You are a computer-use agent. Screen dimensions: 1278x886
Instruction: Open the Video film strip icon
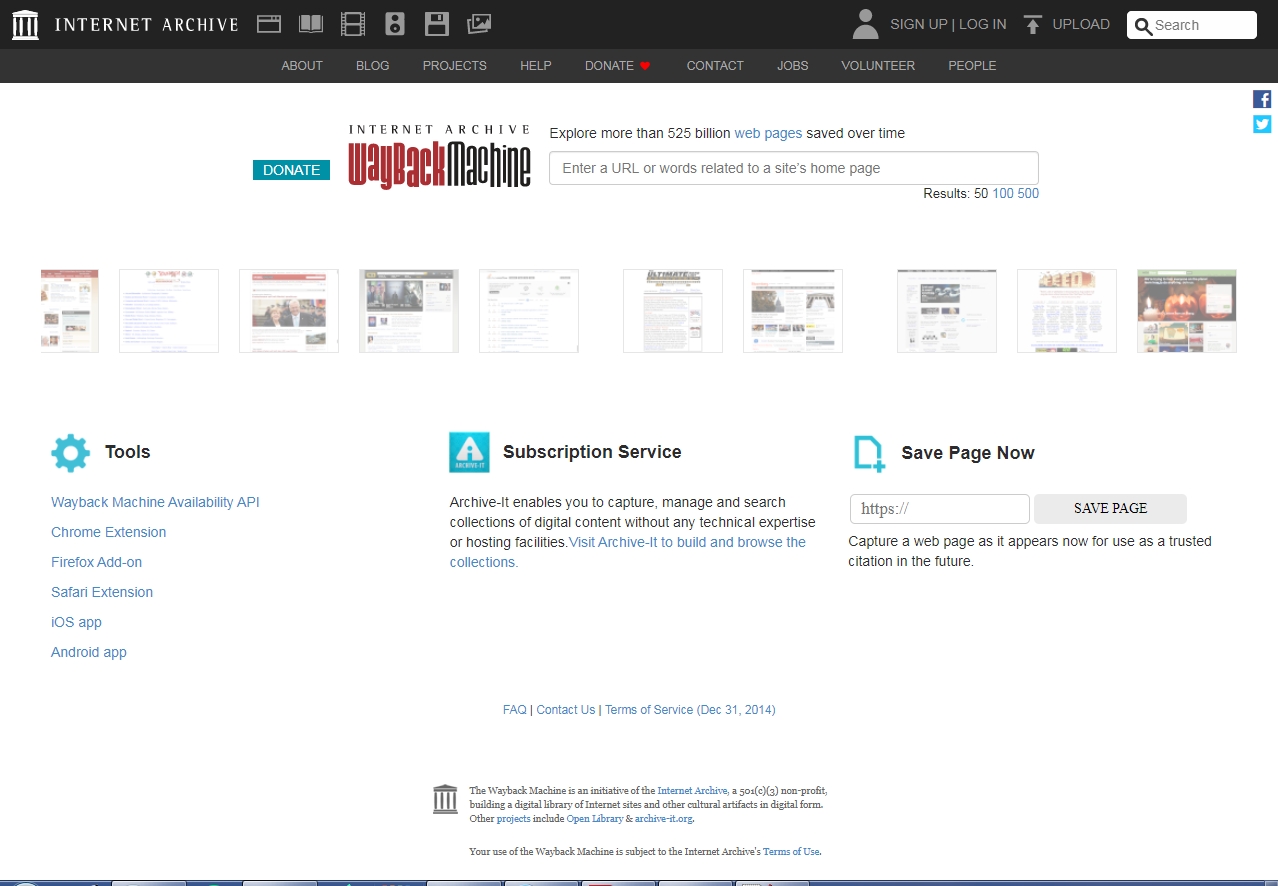(353, 24)
